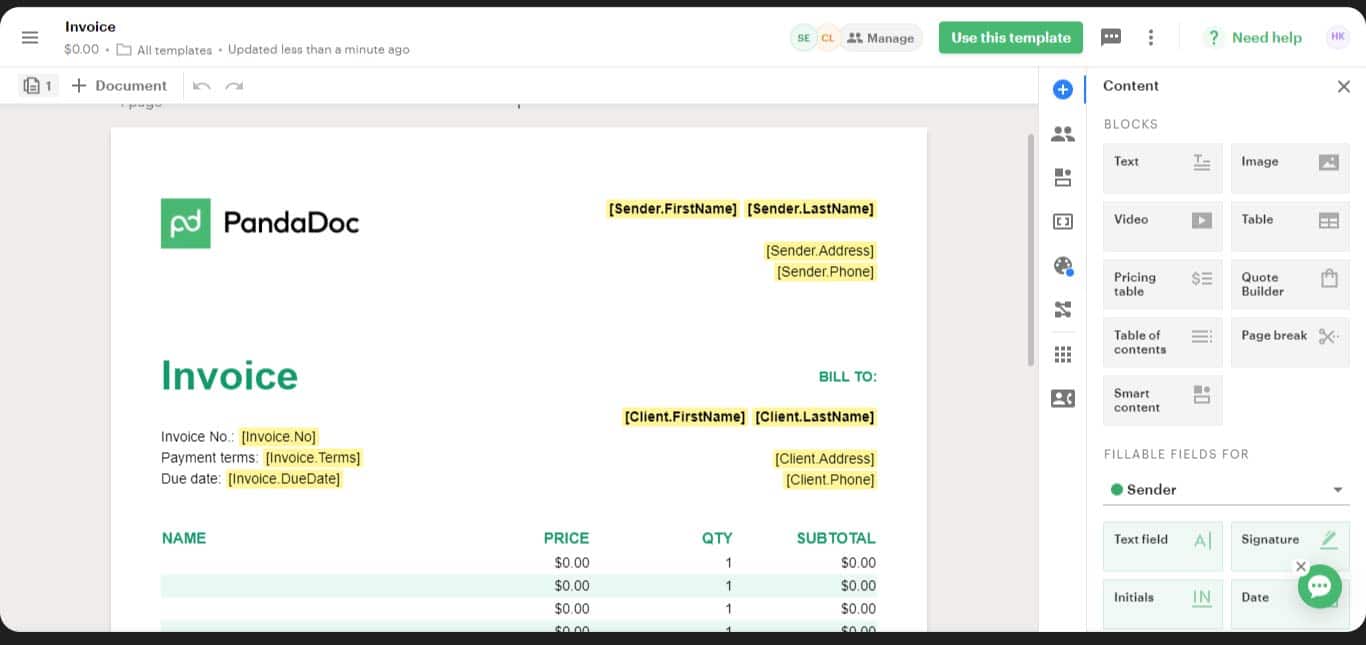The height and width of the screenshot is (645, 1366).
Task: Add a new Document from the toolbar
Action: 119,86
